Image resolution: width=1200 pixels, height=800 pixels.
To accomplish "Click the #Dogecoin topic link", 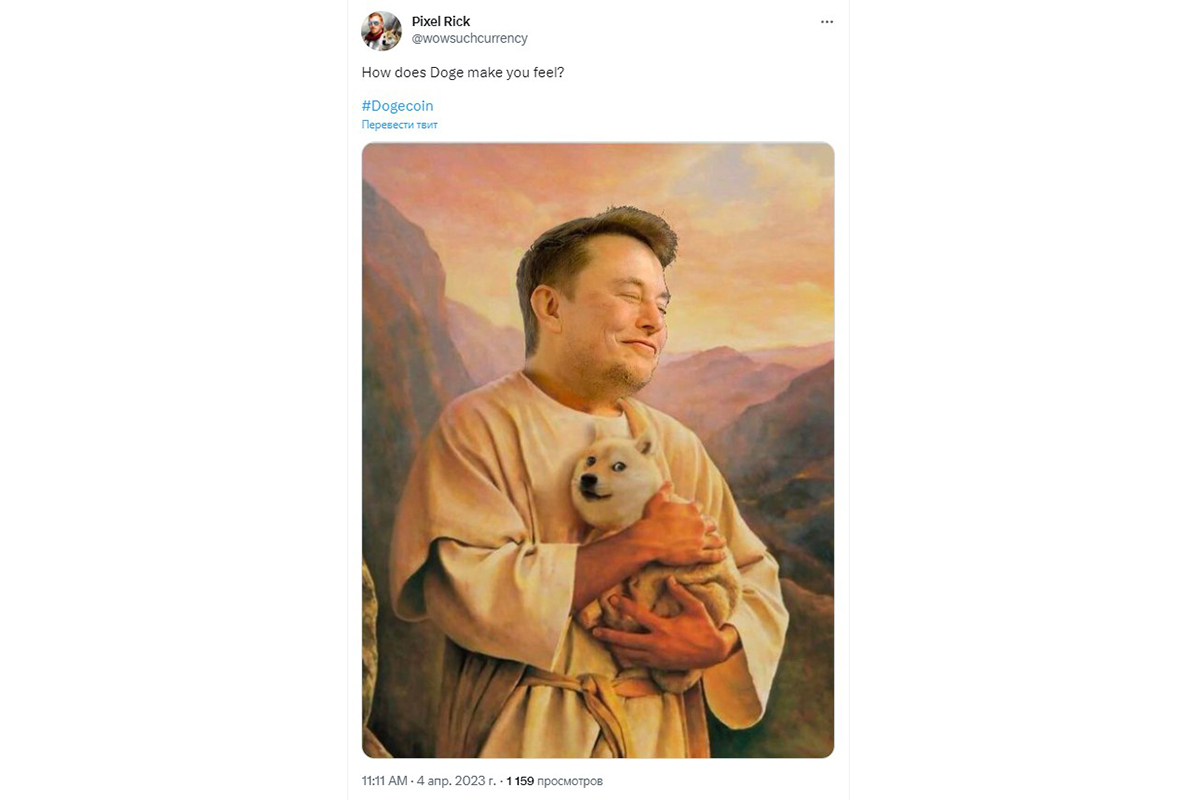I will [396, 105].
